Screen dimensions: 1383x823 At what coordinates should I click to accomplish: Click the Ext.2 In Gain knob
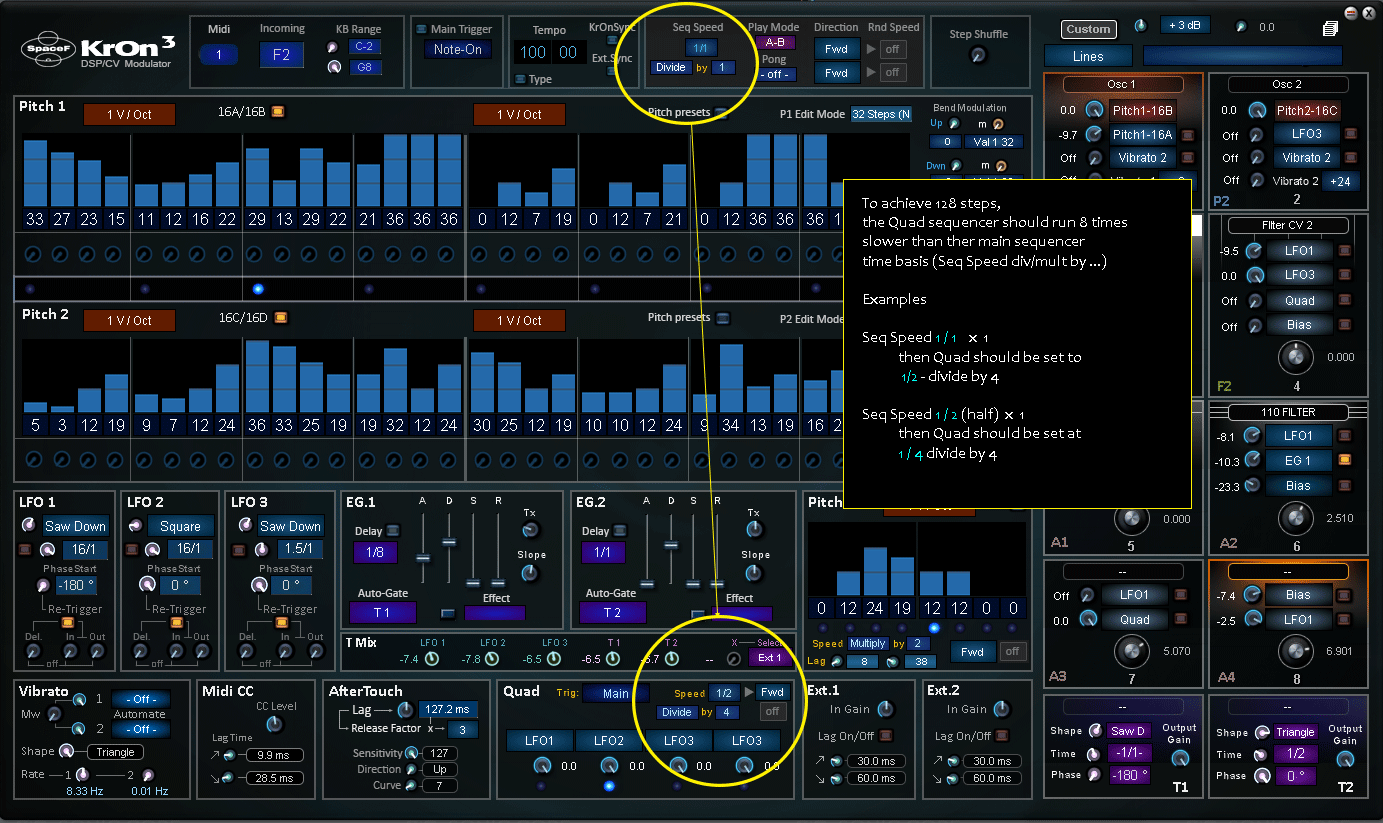click(1002, 709)
